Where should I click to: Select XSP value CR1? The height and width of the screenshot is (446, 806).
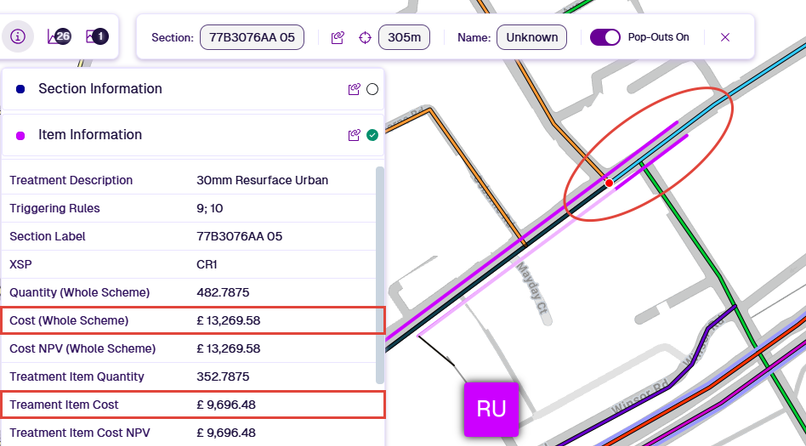click(207, 265)
